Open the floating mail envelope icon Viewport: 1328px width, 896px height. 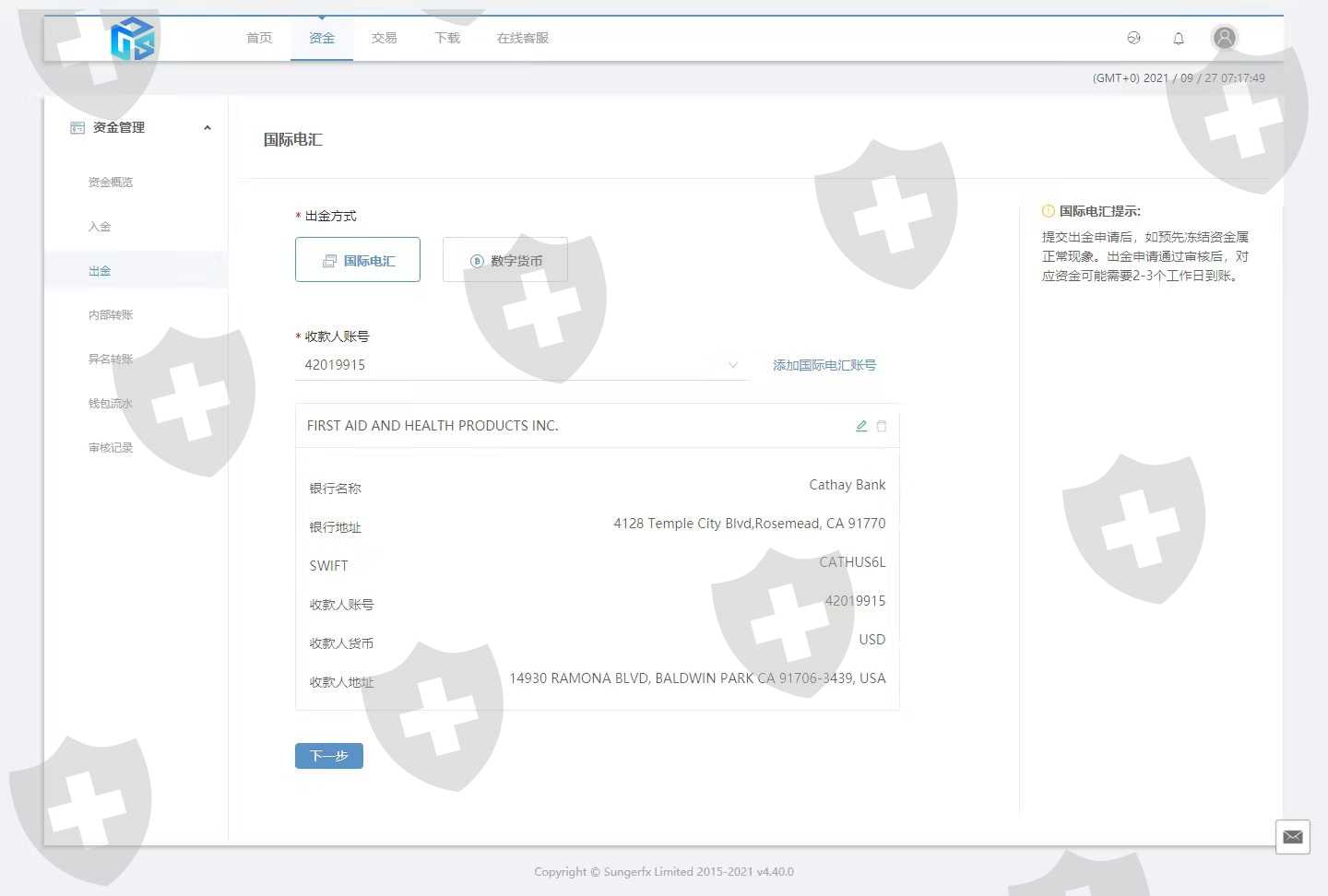[1292, 837]
